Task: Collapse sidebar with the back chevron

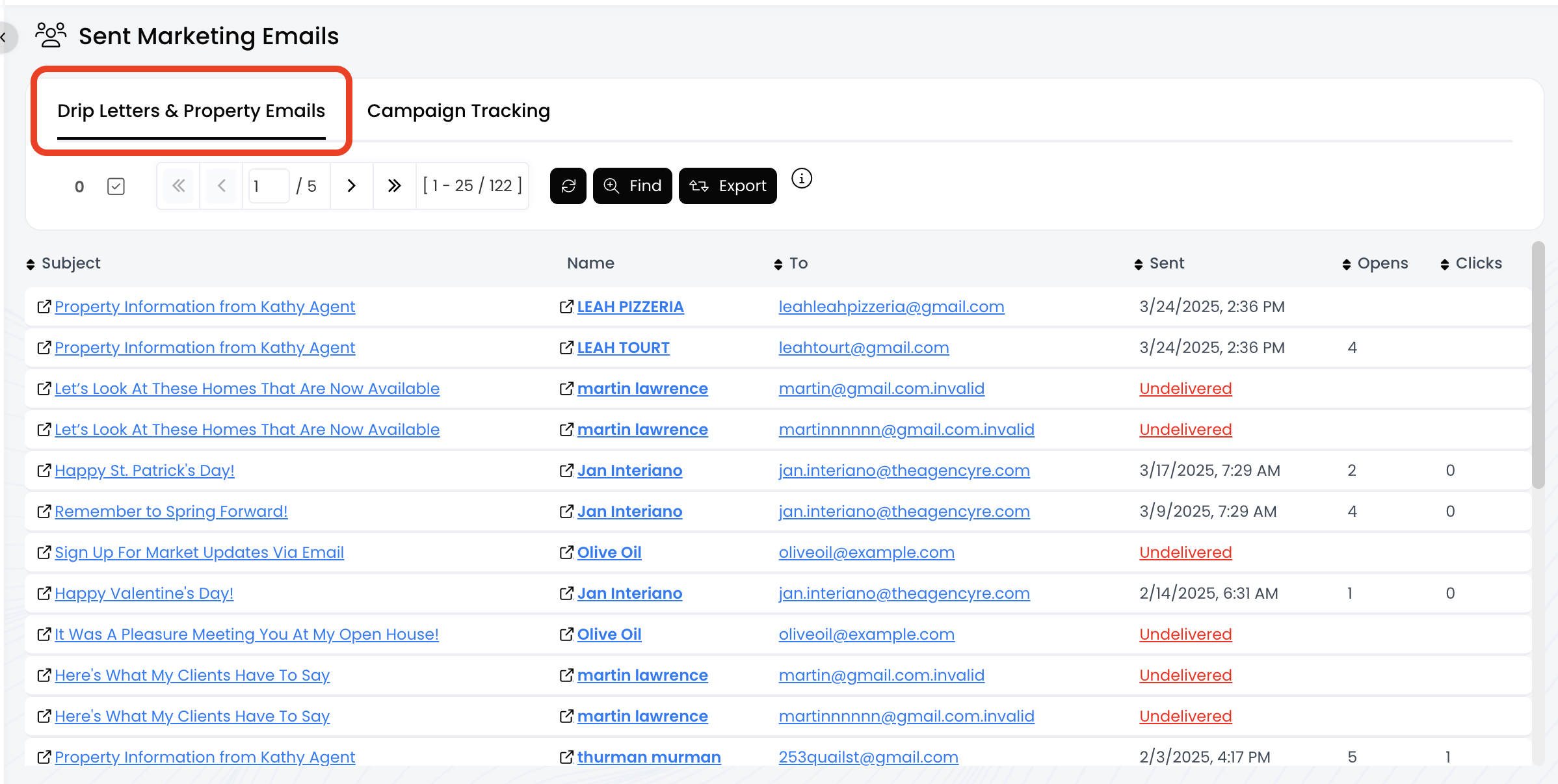Action: [x=4, y=37]
